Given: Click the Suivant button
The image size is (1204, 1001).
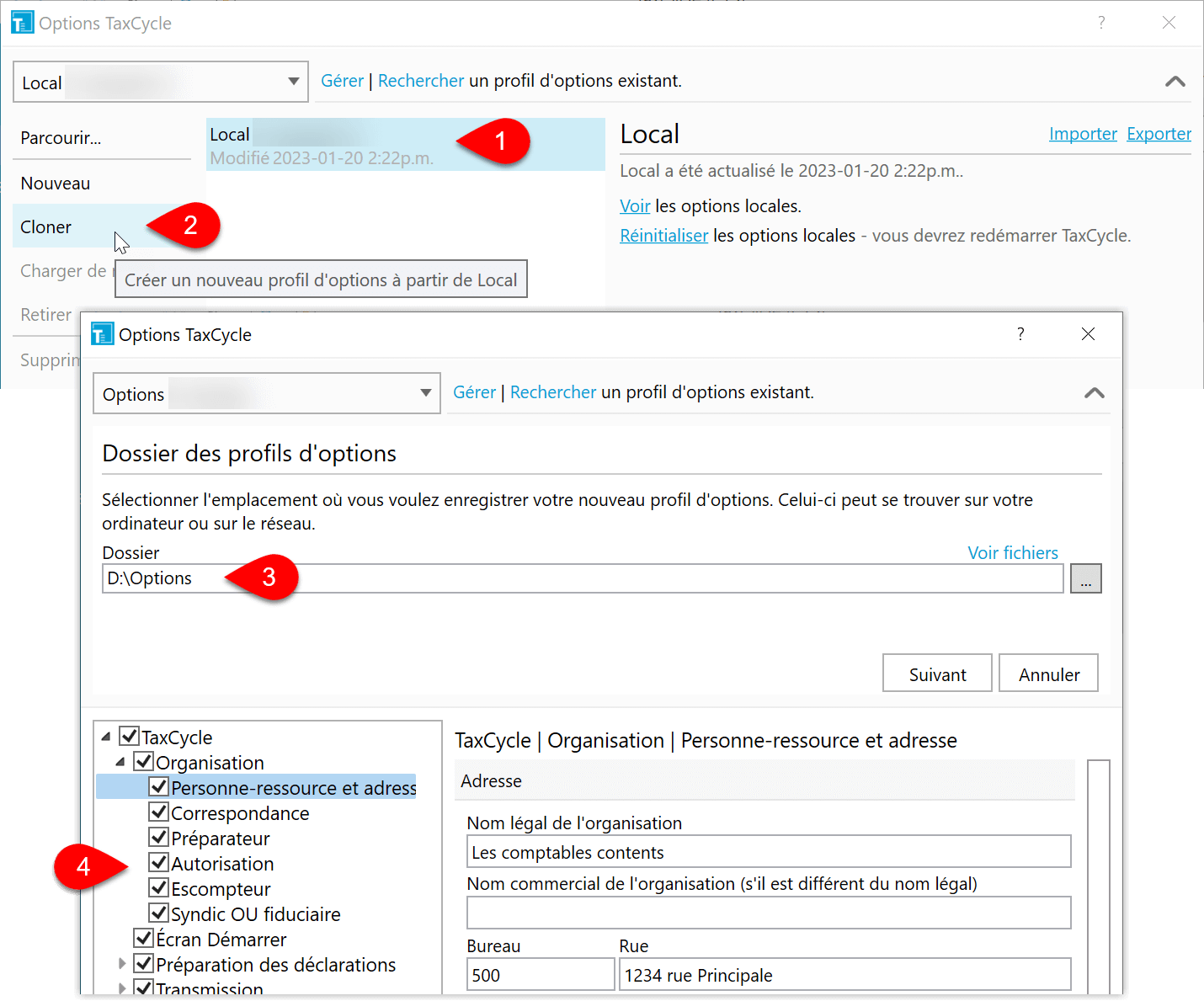Looking at the screenshot, I should (937, 674).
